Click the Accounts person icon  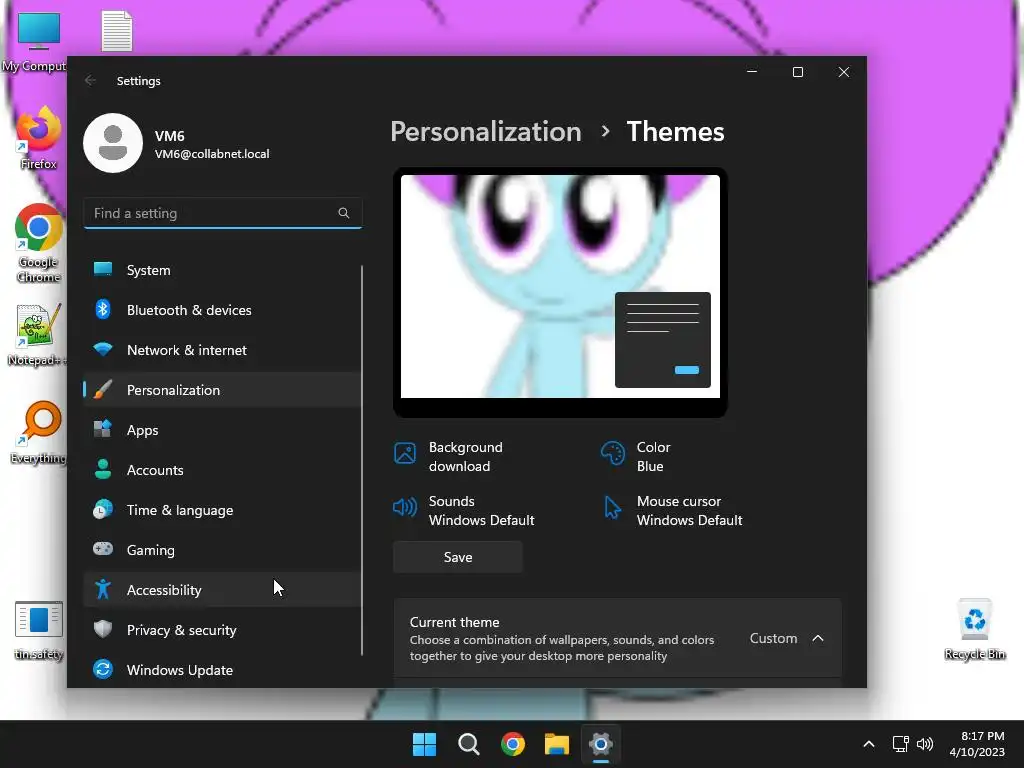pos(103,469)
